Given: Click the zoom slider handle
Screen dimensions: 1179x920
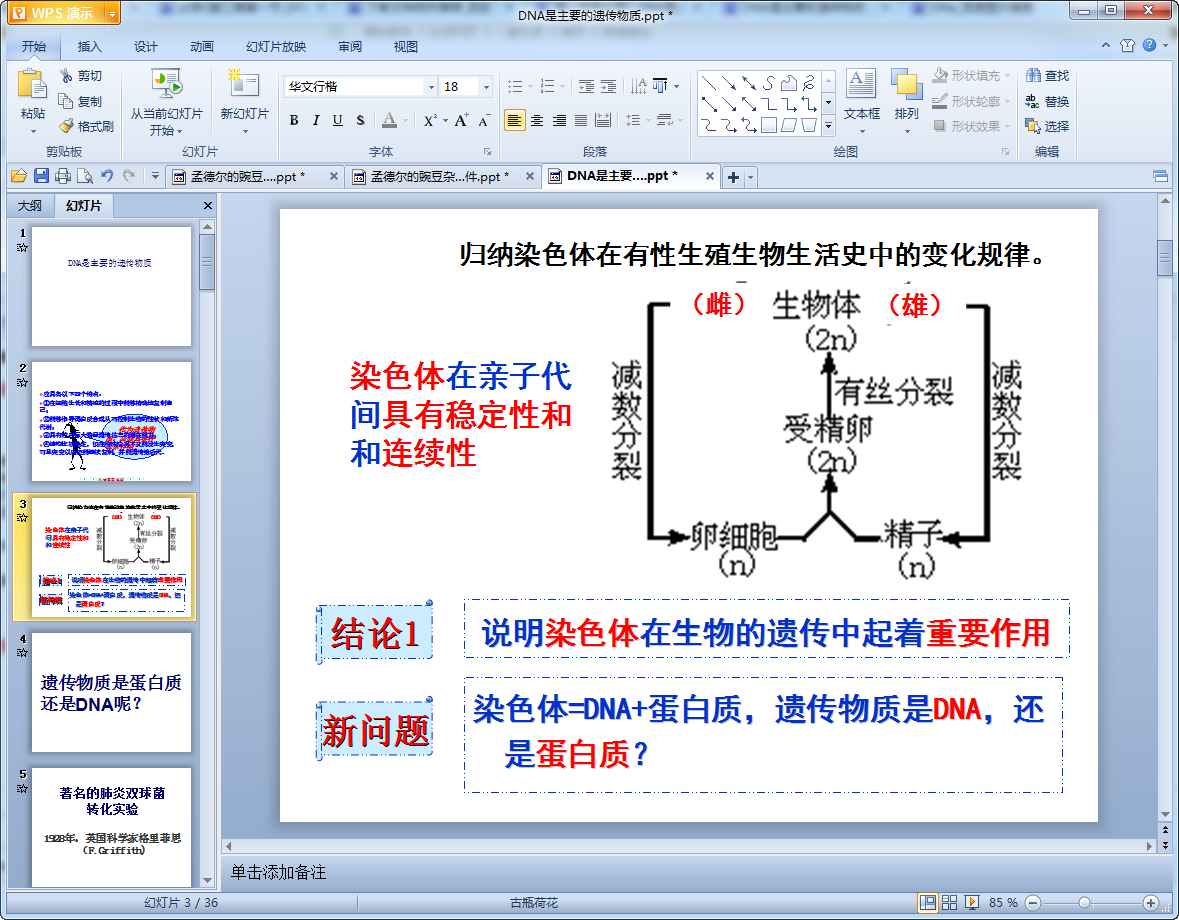Looking at the screenshot, I should click(x=1084, y=902).
